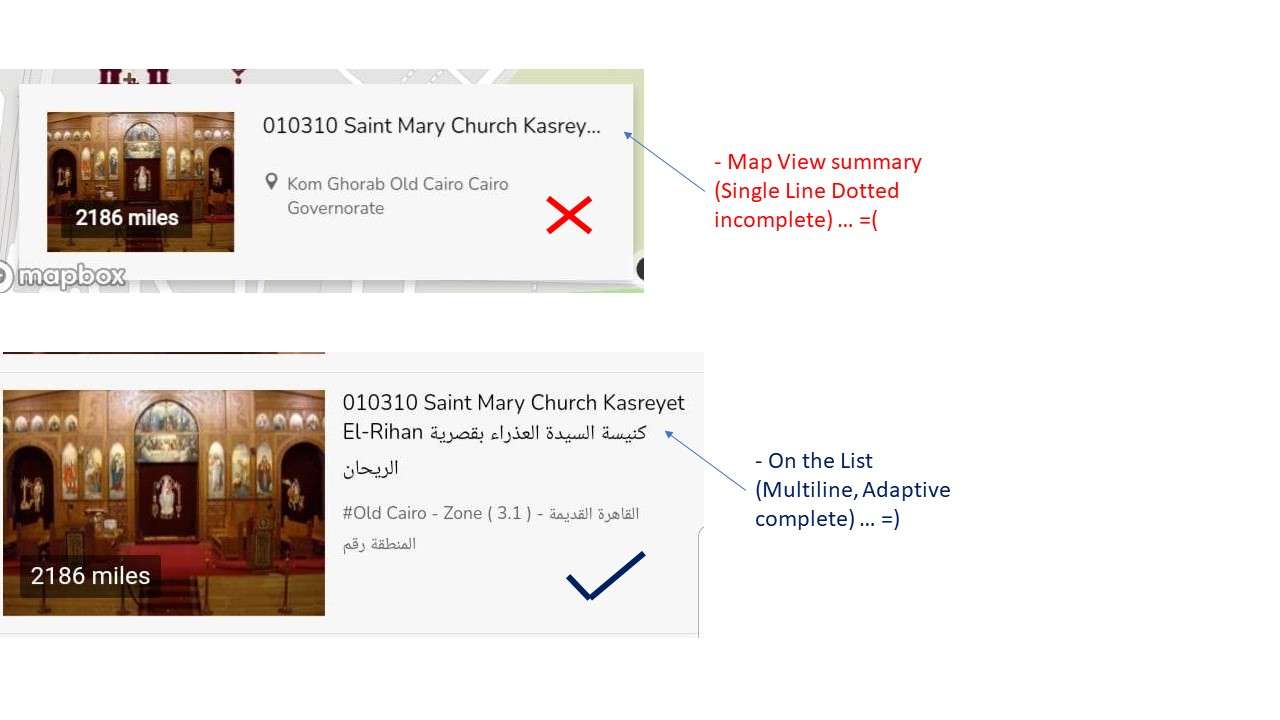Click the Arabic zone text المنطقة رقم
The image size is (1280, 720).
tap(380, 544)
